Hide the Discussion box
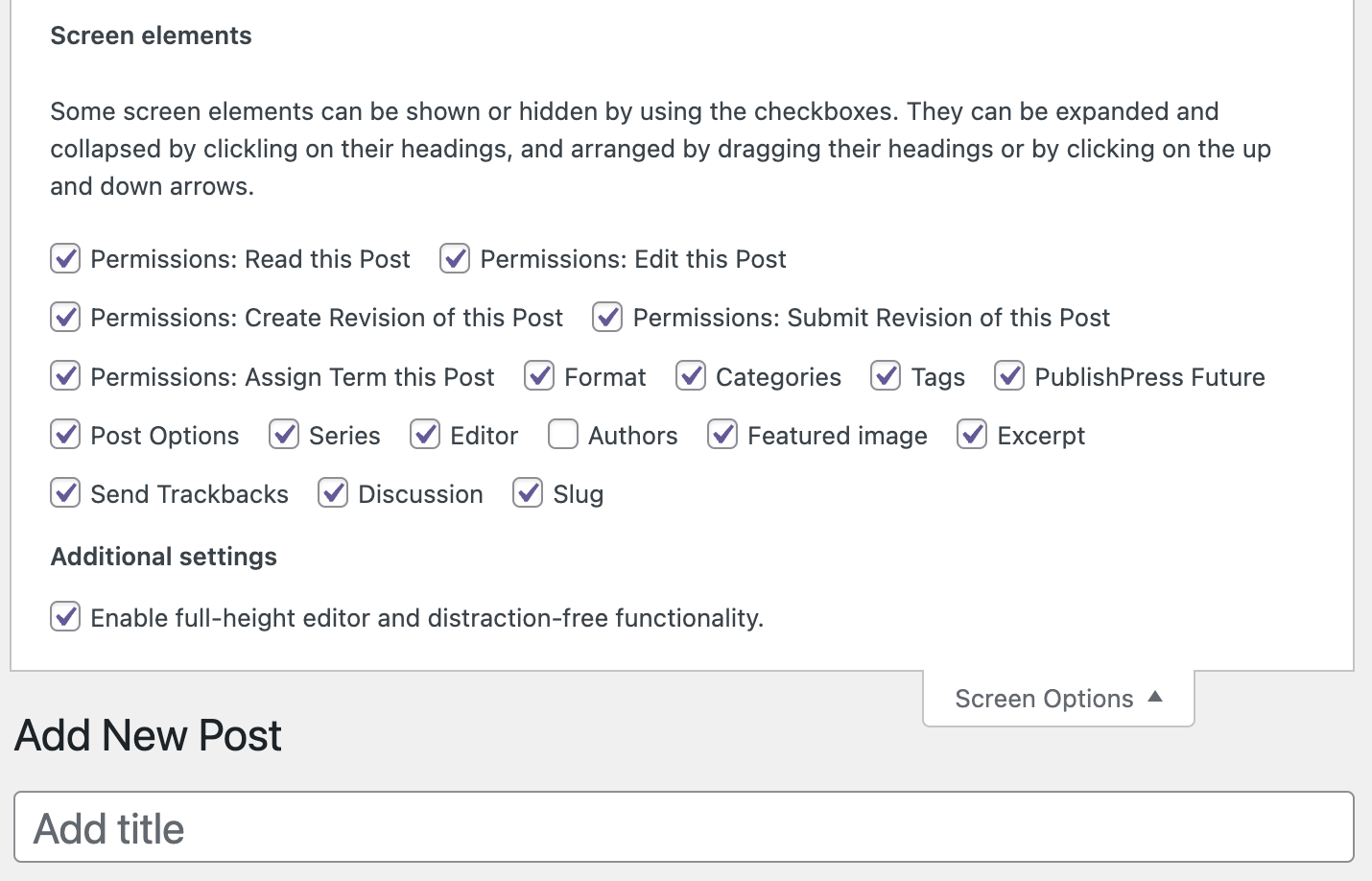 coord(333,494)
